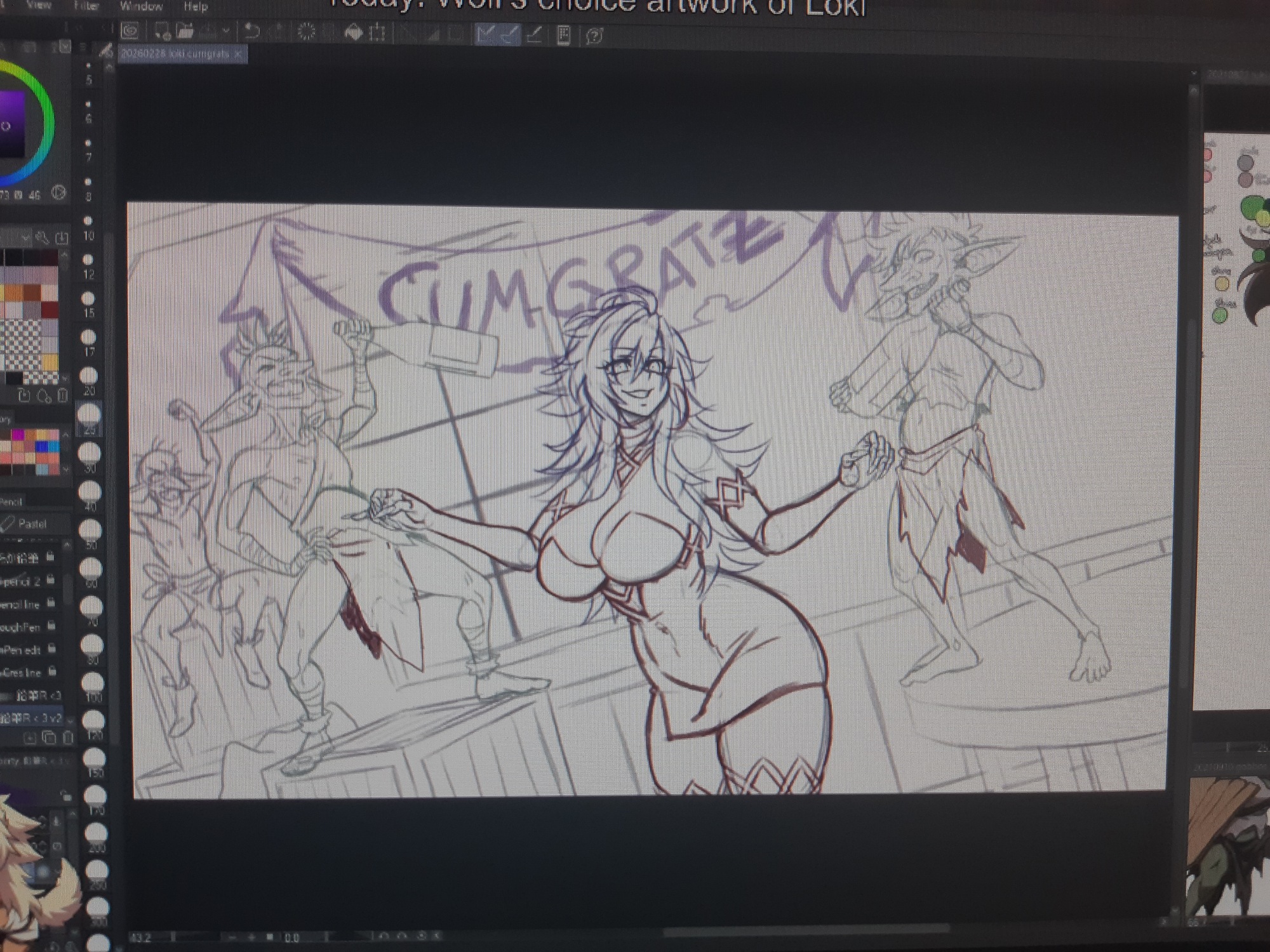Open the color set dropdown above swatches
The image size is (1270, 952).
tap(24, 238)
